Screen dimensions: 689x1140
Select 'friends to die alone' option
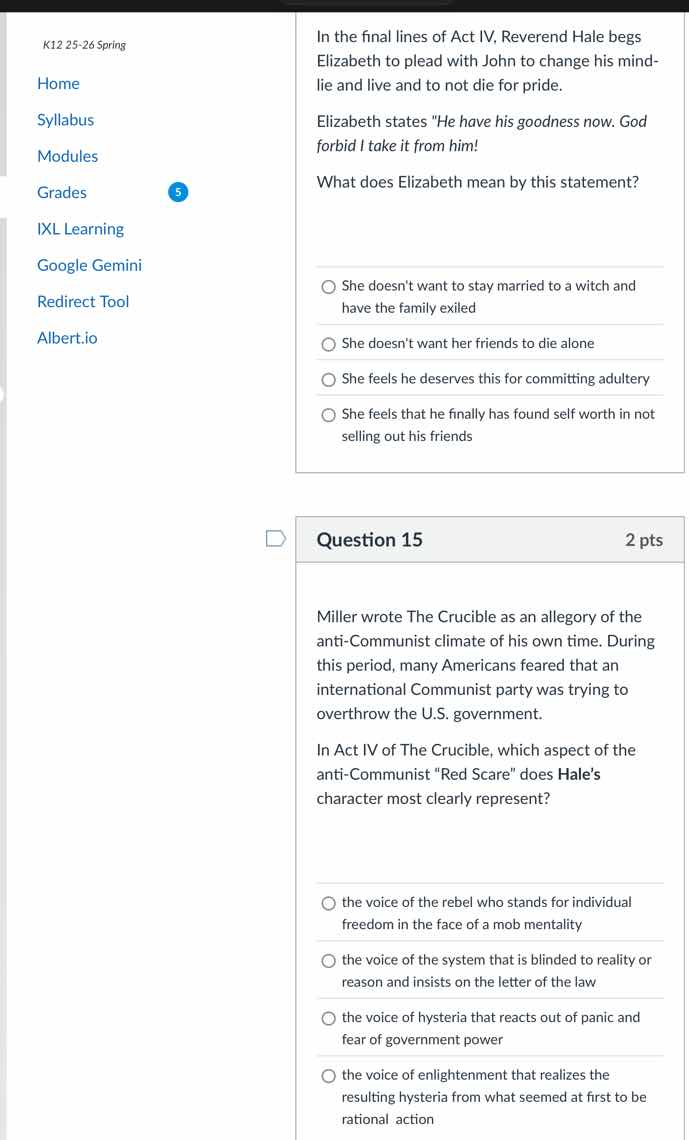(x=329, y=344)
